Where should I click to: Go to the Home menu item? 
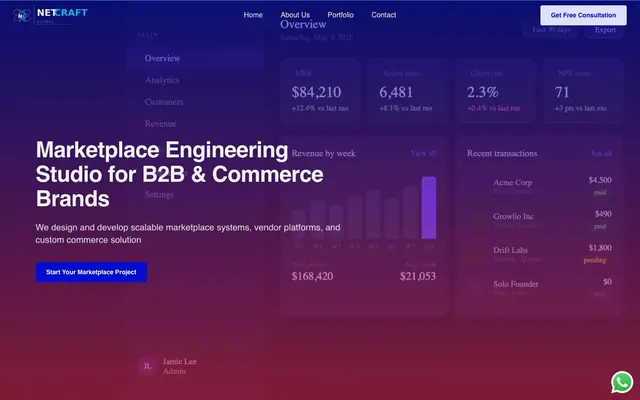click(x=253, y=15)
